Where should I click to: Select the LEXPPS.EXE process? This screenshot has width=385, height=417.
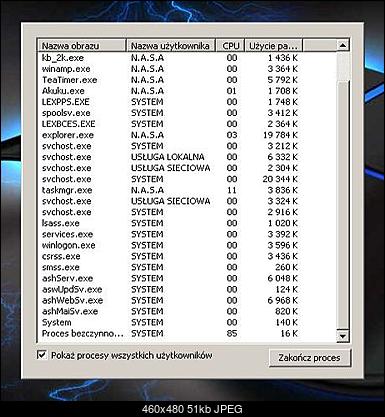(170, 102)
